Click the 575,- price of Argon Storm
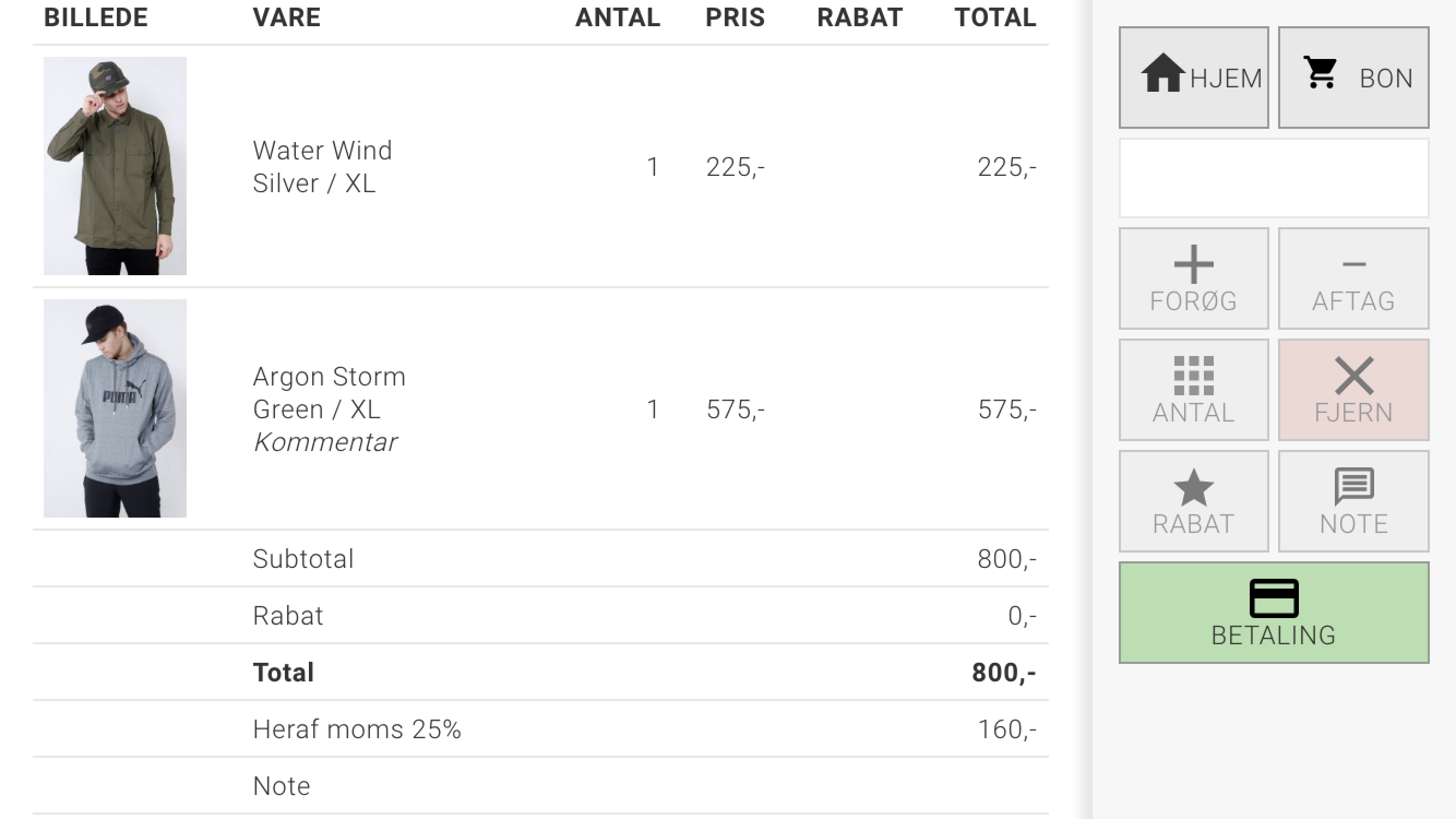The height and width of the screenshot is (819, 1456). click(x=735, y=410)
